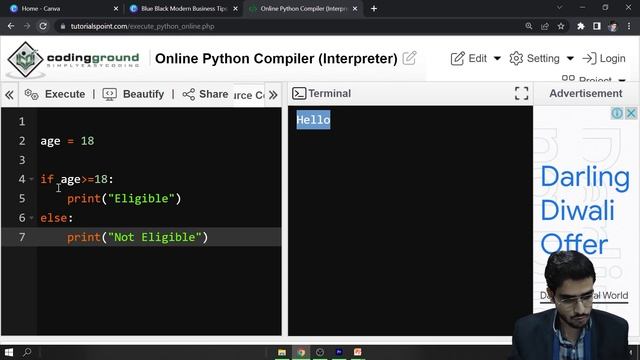
Task: Fold the else block on line 6
Action: [31, 218]
